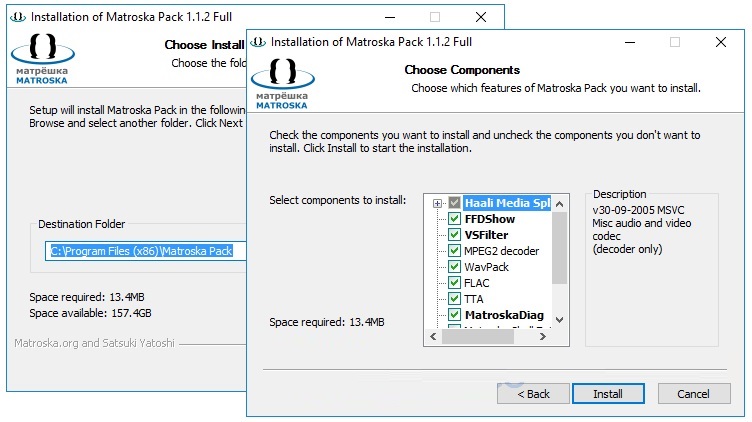Cancel the Matroska Pack installation
The image size is (752, 422).
tap(694, 394)
